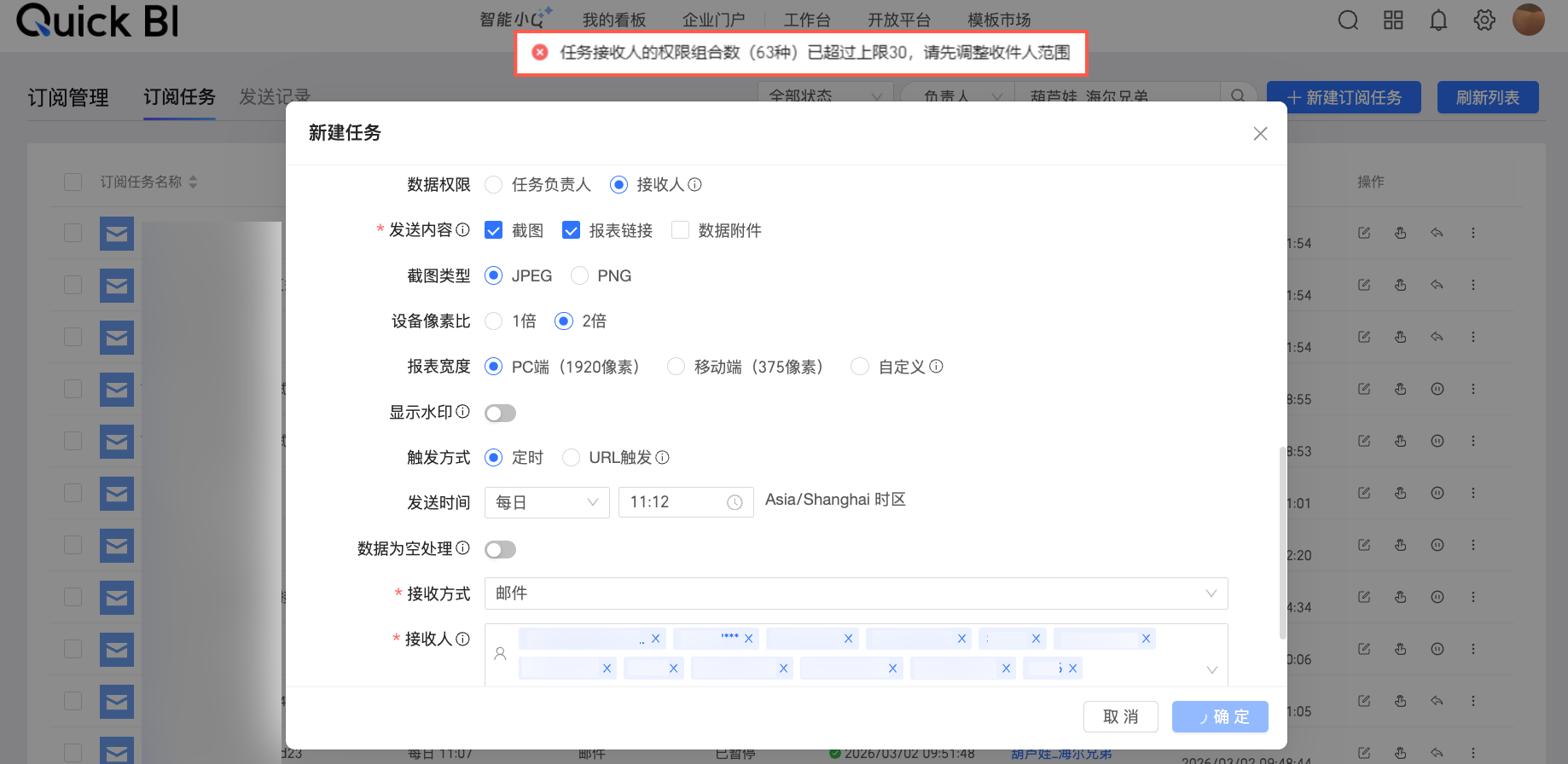Close the 新建任务 dialog
The image size is (1568, 764).
click(x=1260, y=133)
